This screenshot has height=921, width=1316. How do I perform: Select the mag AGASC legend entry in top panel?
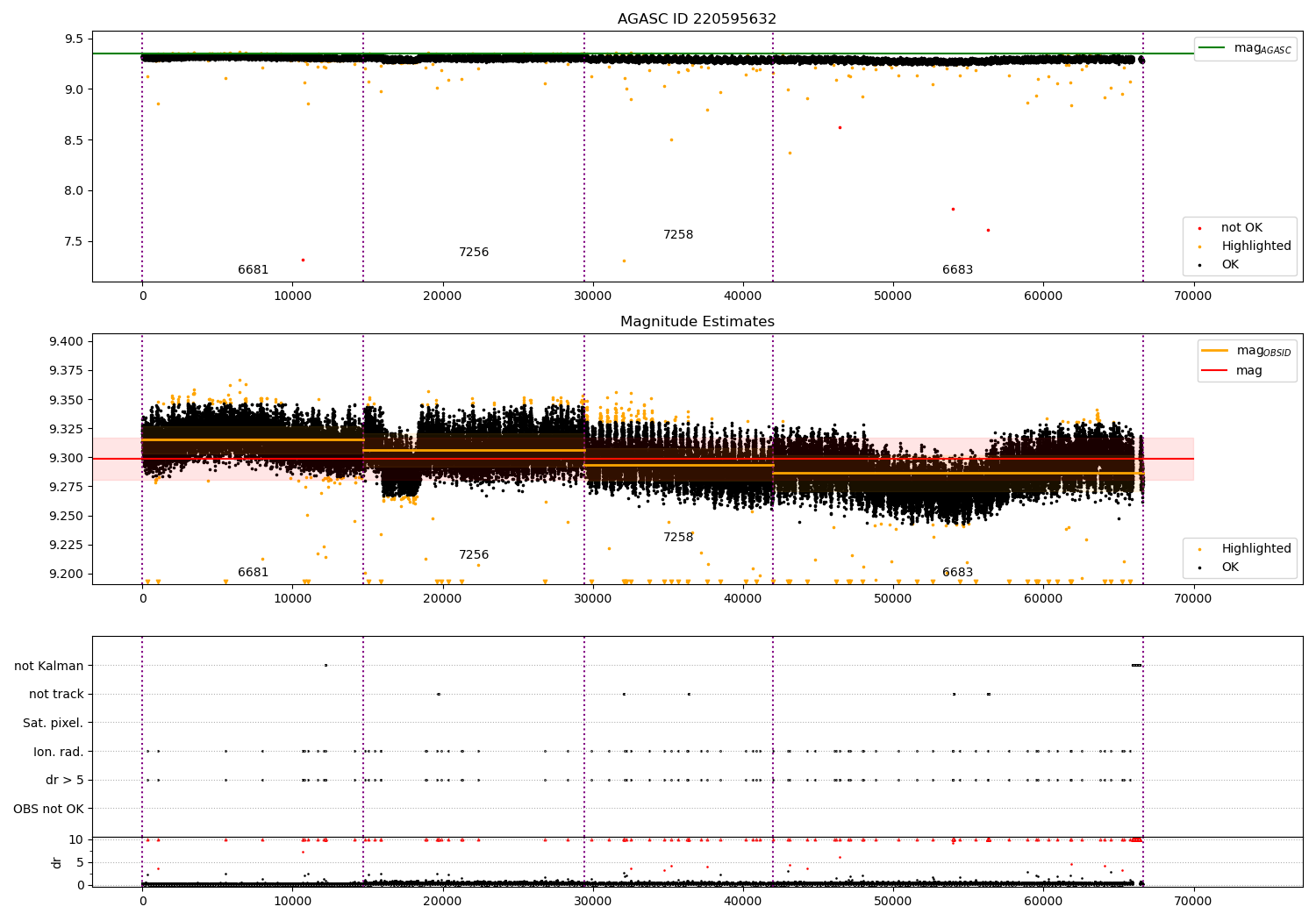point(1245,48)
